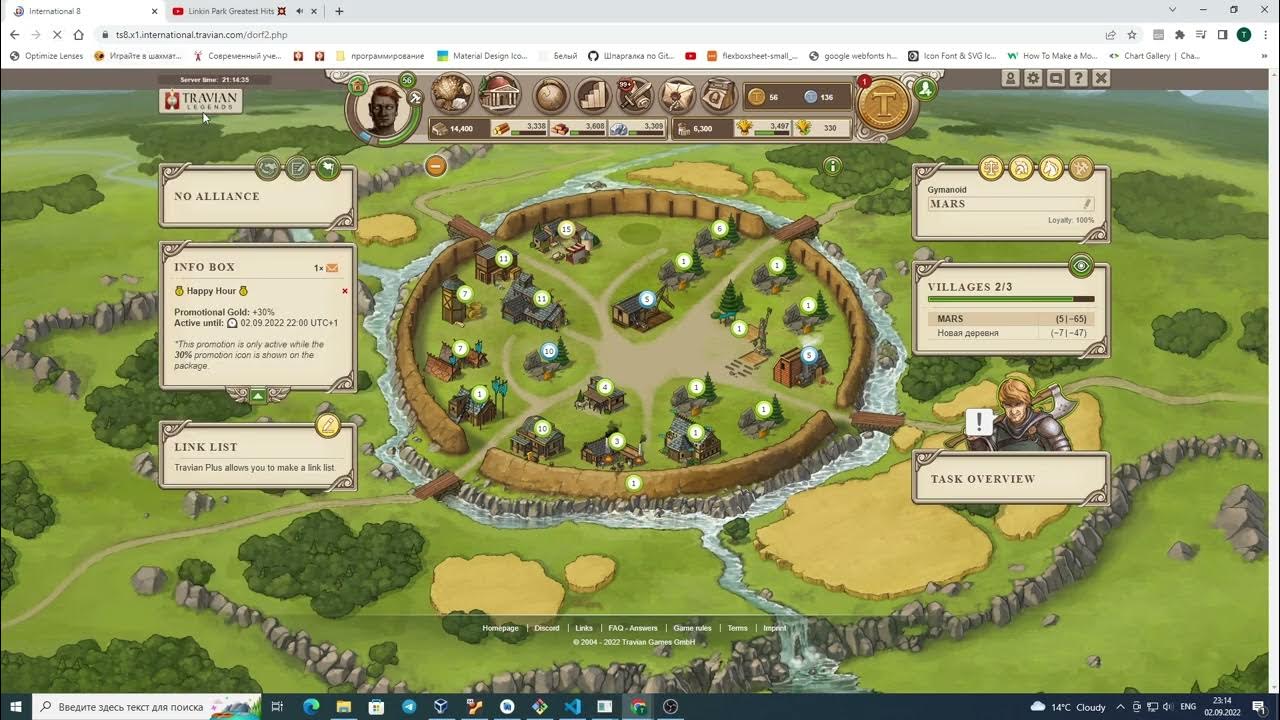The width and height of the screenshot is (1280, 720).
Task: Select wall level 1 badge at bottom
Action: (x=632, y=483)
